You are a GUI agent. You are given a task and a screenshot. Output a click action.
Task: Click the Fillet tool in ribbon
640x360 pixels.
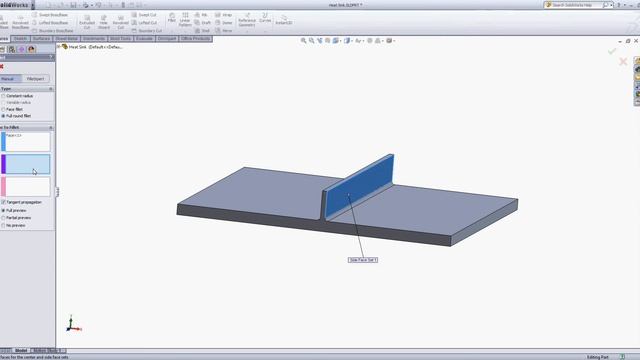click(172, 18)
